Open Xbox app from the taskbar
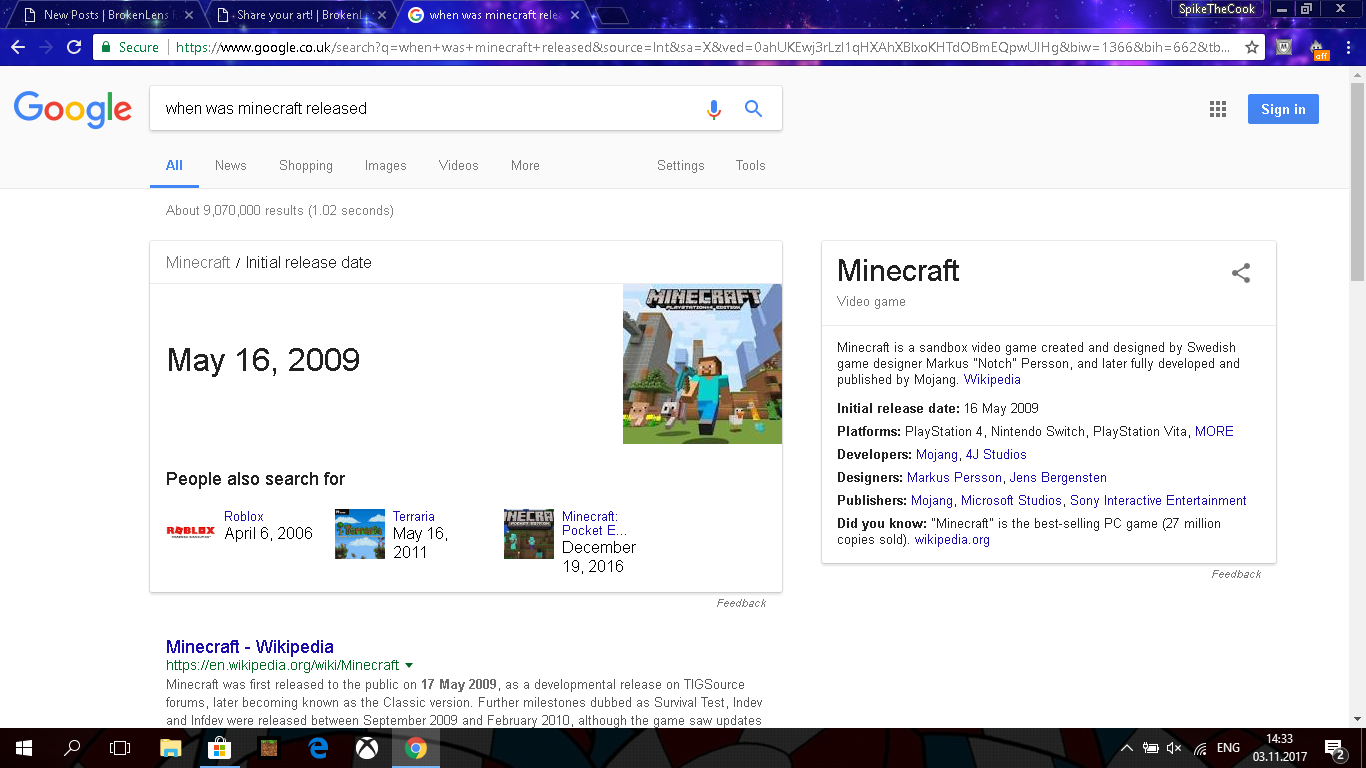1366x768 pixels. [367, 748]
